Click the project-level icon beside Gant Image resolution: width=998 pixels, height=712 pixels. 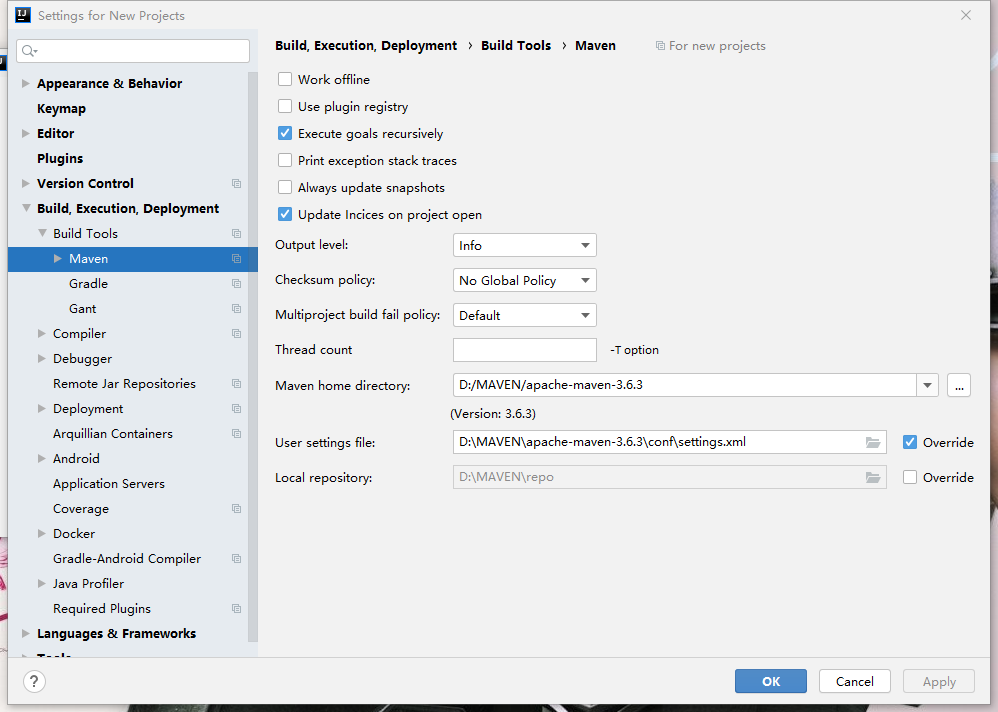point(236,309)
